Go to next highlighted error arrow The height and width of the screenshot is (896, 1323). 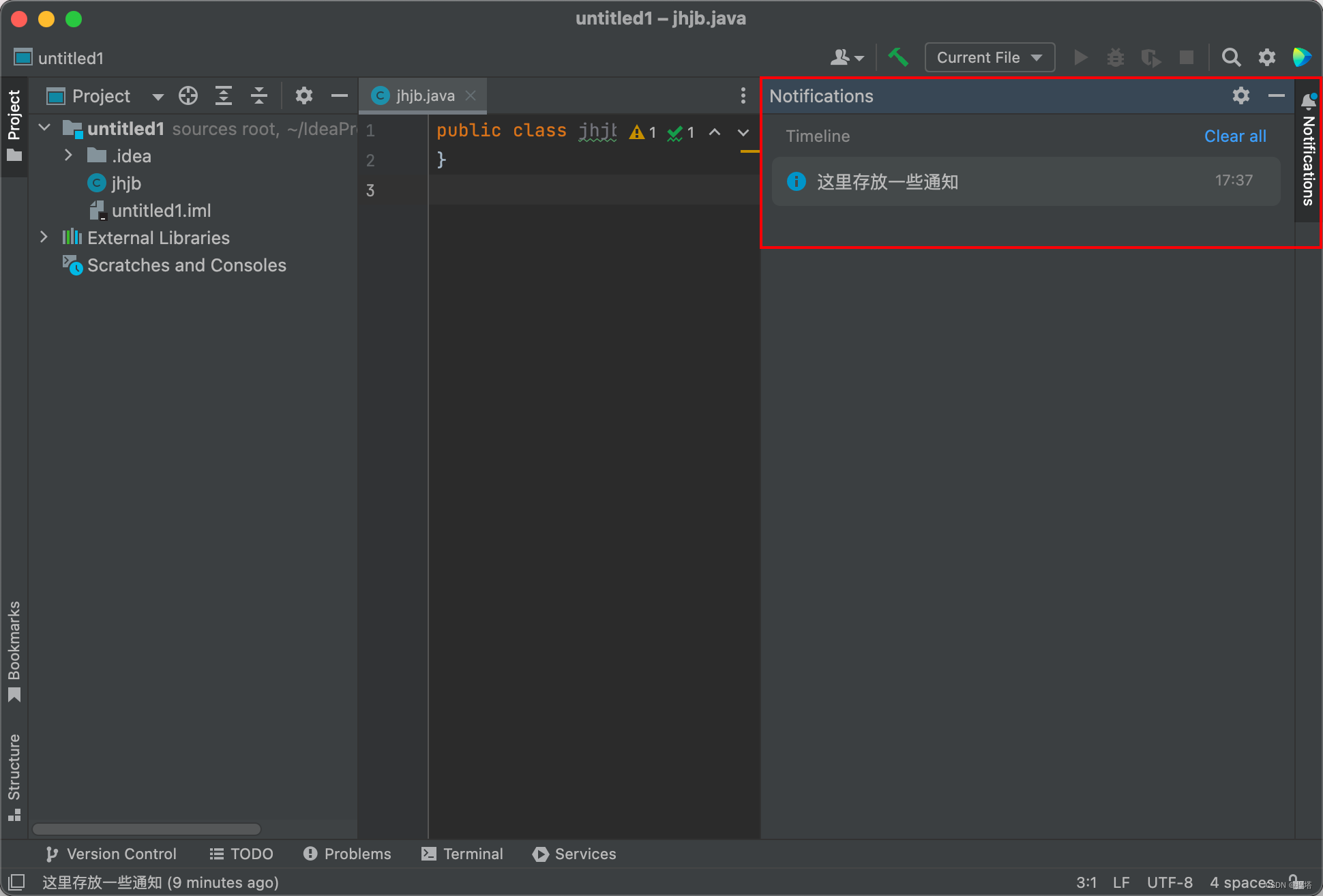tap(743, 132)
